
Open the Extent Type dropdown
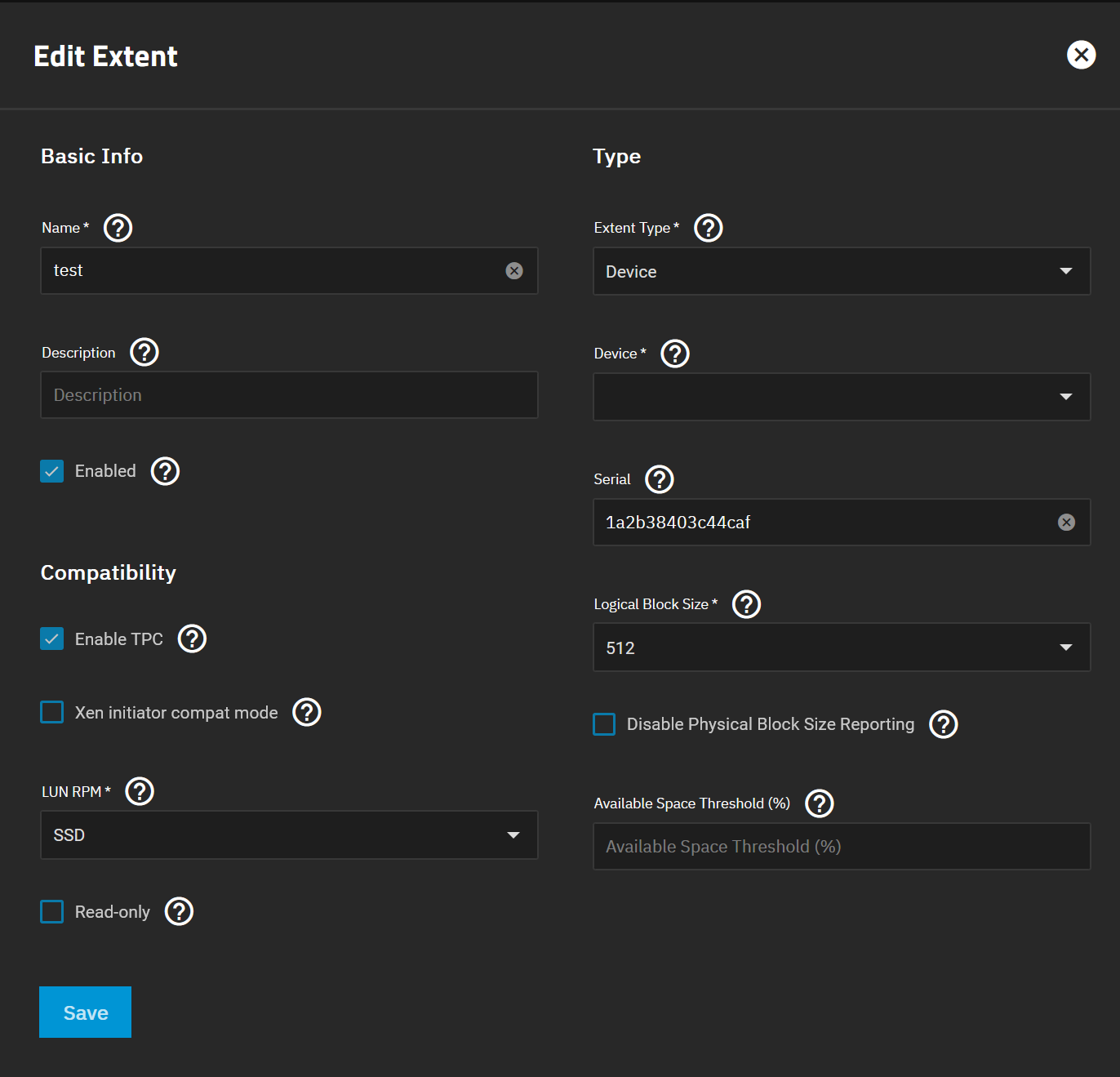coord(841,271)
